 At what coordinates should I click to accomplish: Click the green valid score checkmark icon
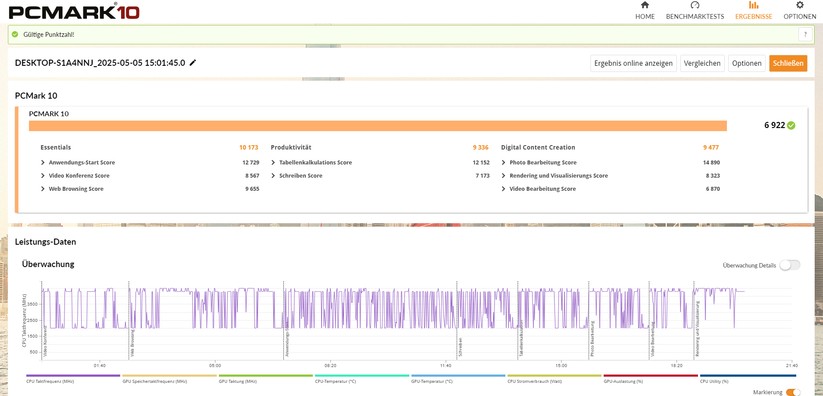tap(15, 35)
